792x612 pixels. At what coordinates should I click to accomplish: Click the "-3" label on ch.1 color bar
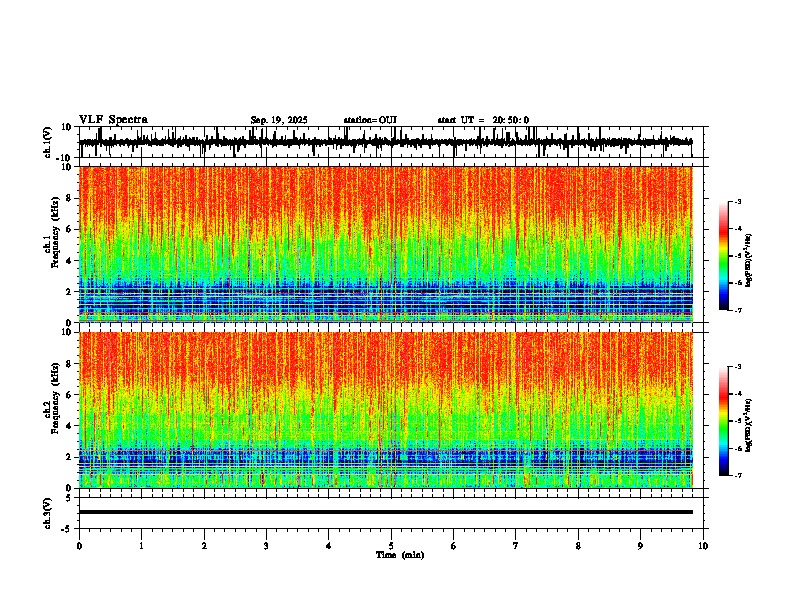coord(738,201)
